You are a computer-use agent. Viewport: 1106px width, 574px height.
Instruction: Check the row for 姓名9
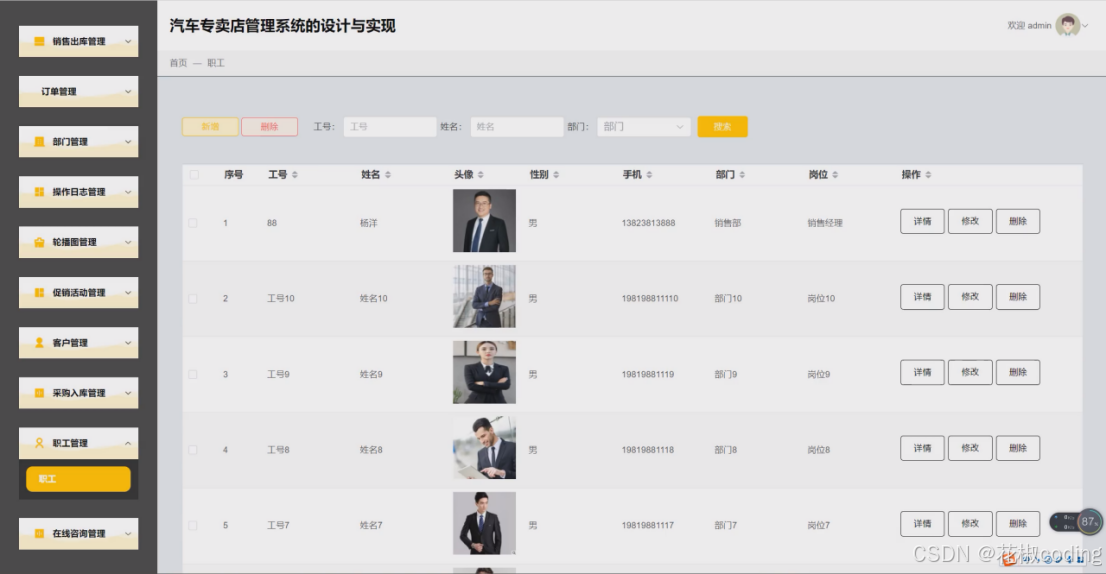coord(193,374)
